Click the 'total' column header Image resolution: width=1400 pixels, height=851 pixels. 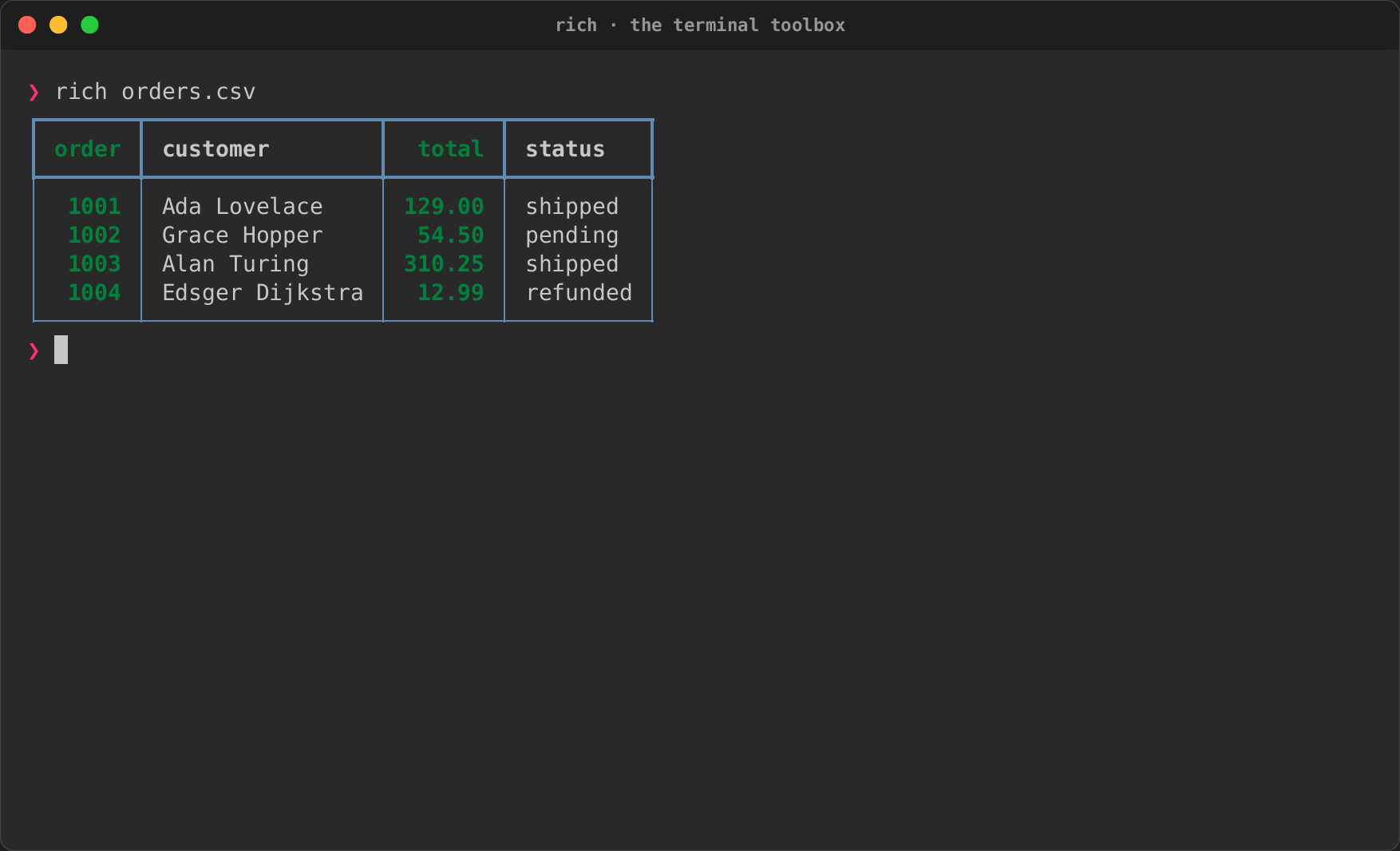tap(451, 149)
